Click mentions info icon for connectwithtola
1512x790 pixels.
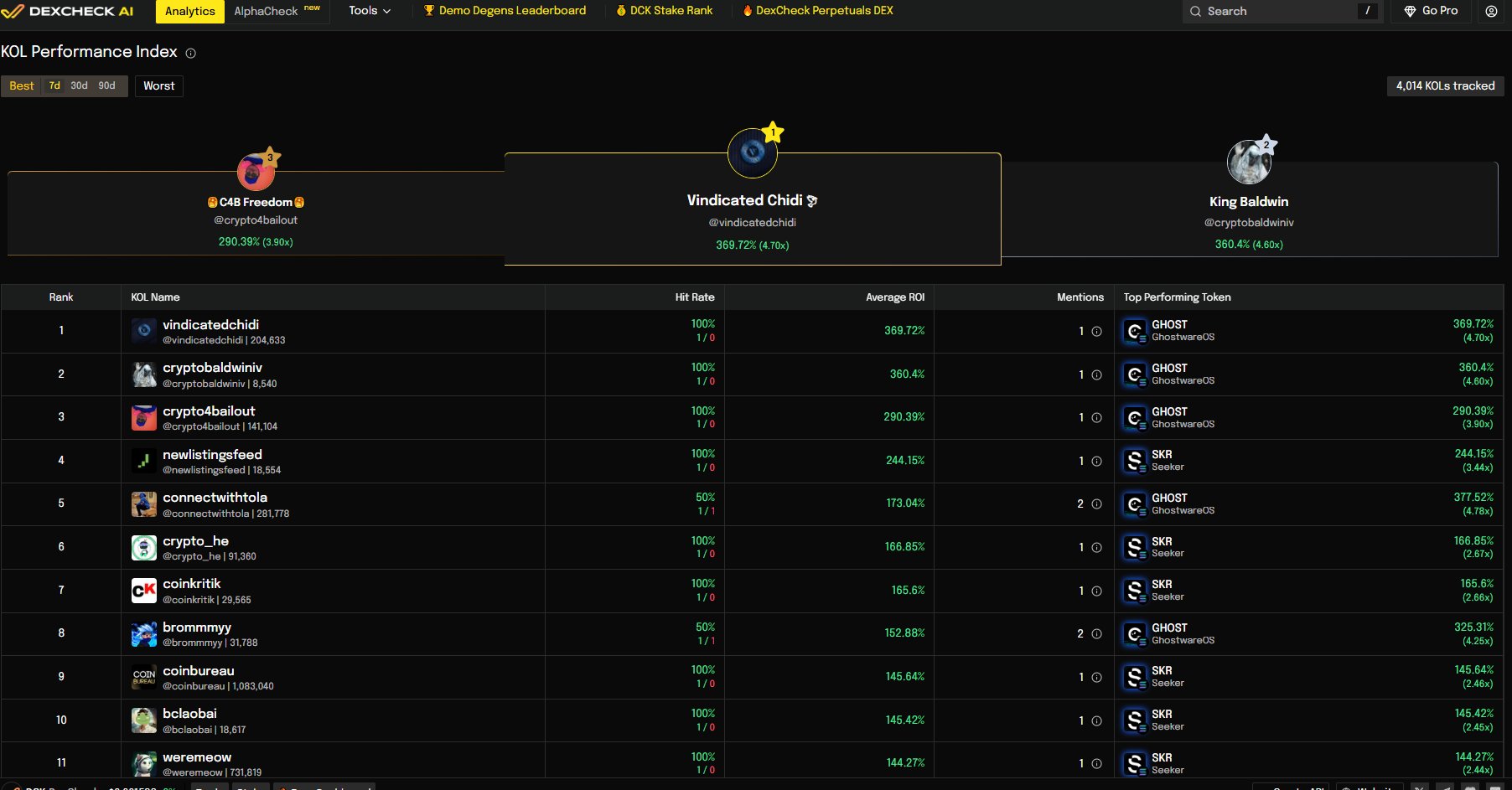pos(1096,503)
